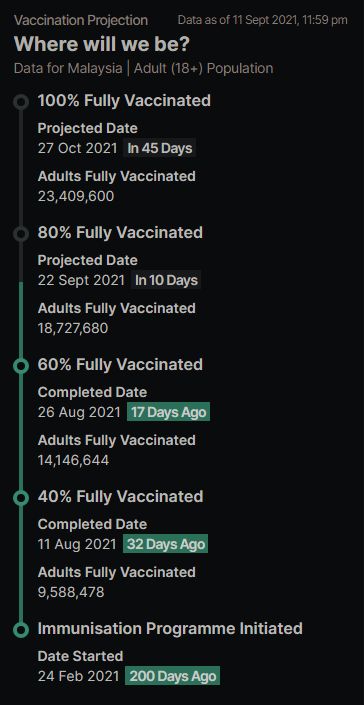Viewport: 364px width, 705px height.
Task: Click the 40% Fully Vaccinated green circle
Action: point(21,498)
